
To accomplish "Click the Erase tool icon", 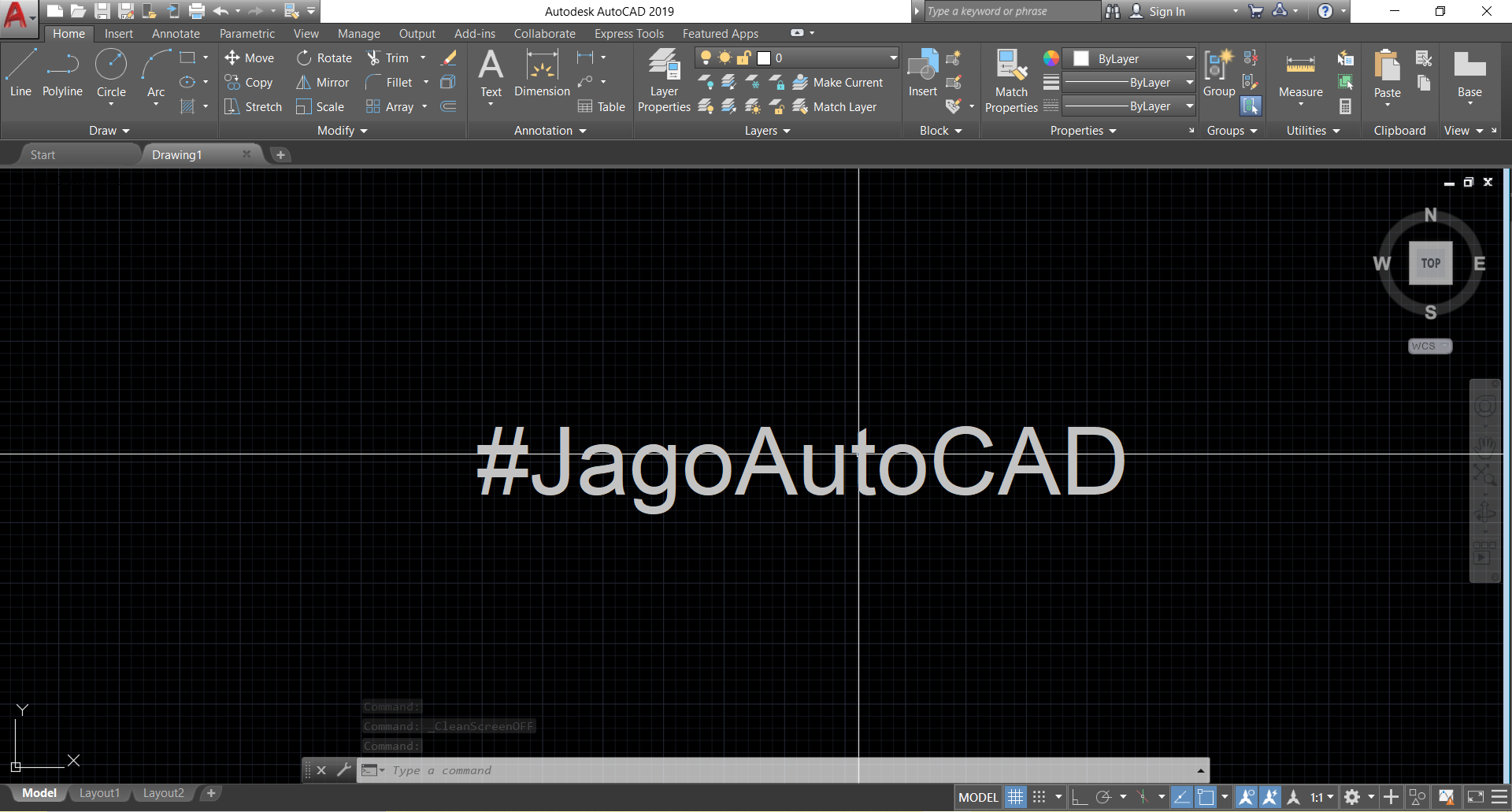I will click(x=449, y=58).
